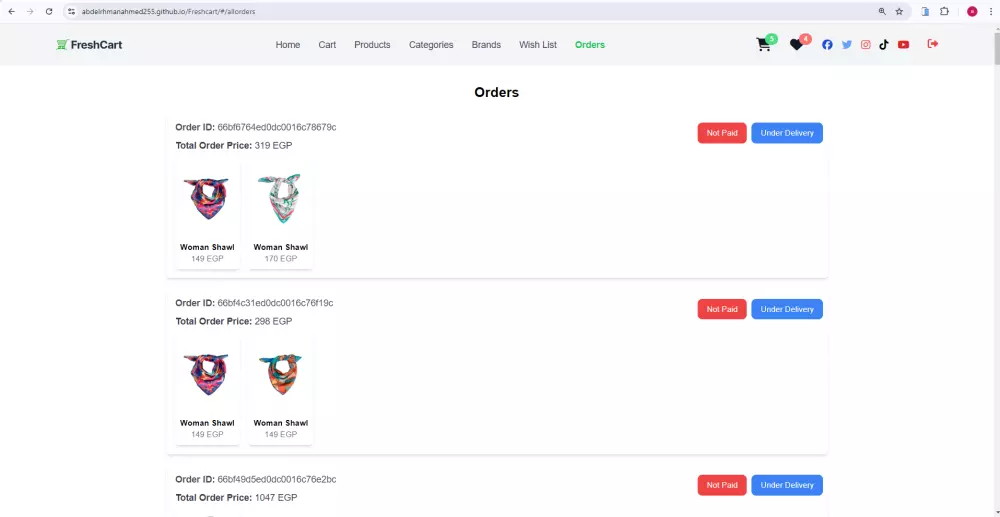Go back with browser back arrow

[x=11, y=11]
